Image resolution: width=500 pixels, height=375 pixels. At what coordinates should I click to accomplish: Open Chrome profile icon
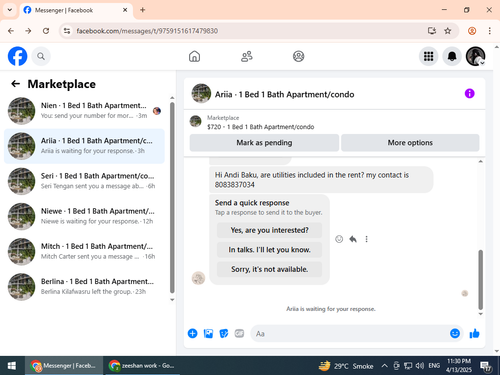tap(472, 31)
